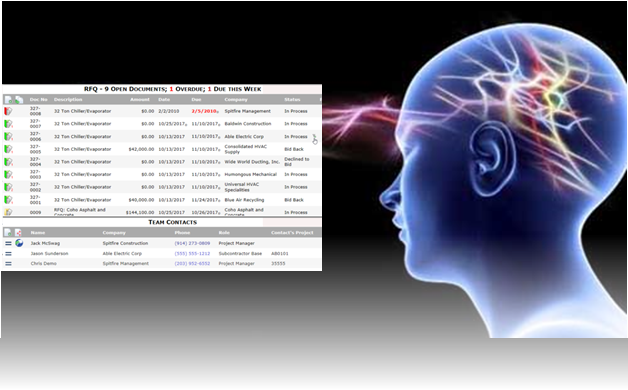The image size is (628, 390).
Task: Call Jack McSwag's phone number link
Action: coord(192,243)
